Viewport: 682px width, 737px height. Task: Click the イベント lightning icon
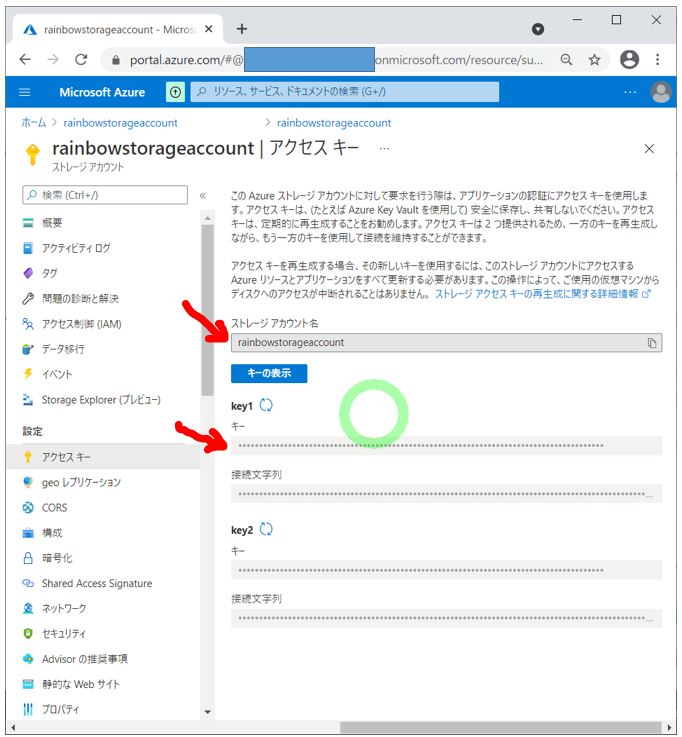pyautogui.click(x=28, y=374)
